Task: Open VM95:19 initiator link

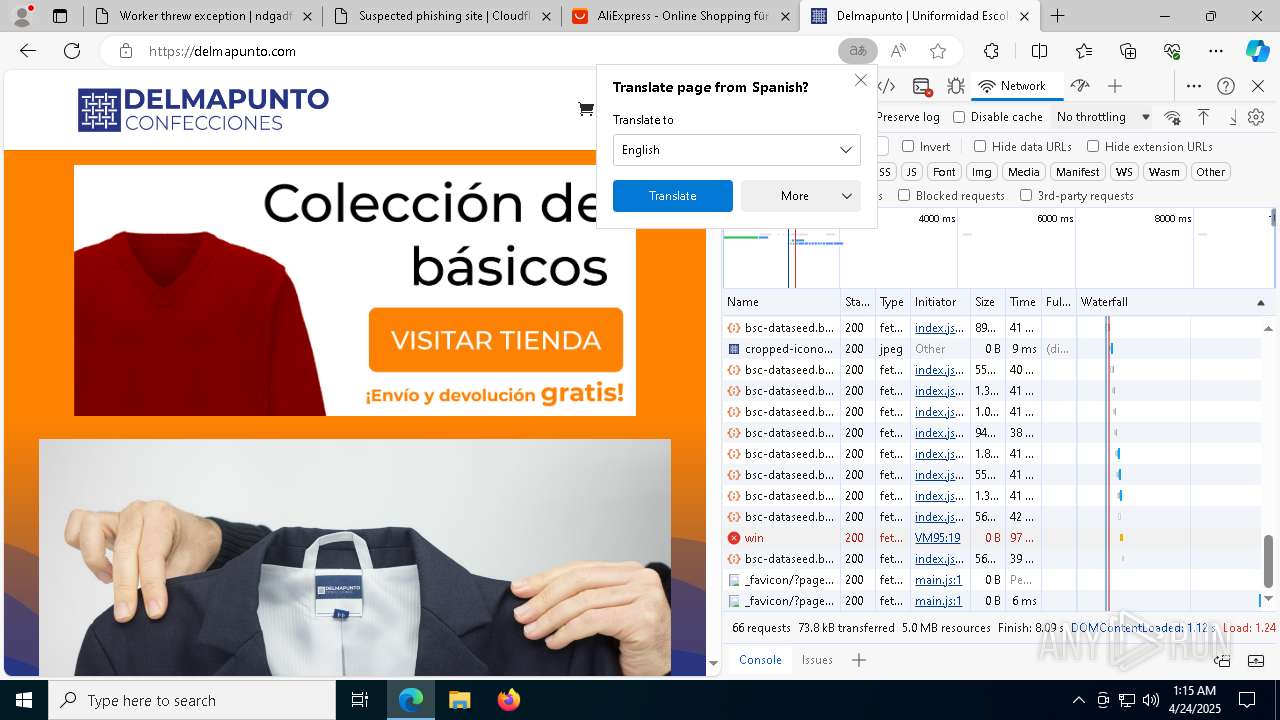Action: click(937, 538)
